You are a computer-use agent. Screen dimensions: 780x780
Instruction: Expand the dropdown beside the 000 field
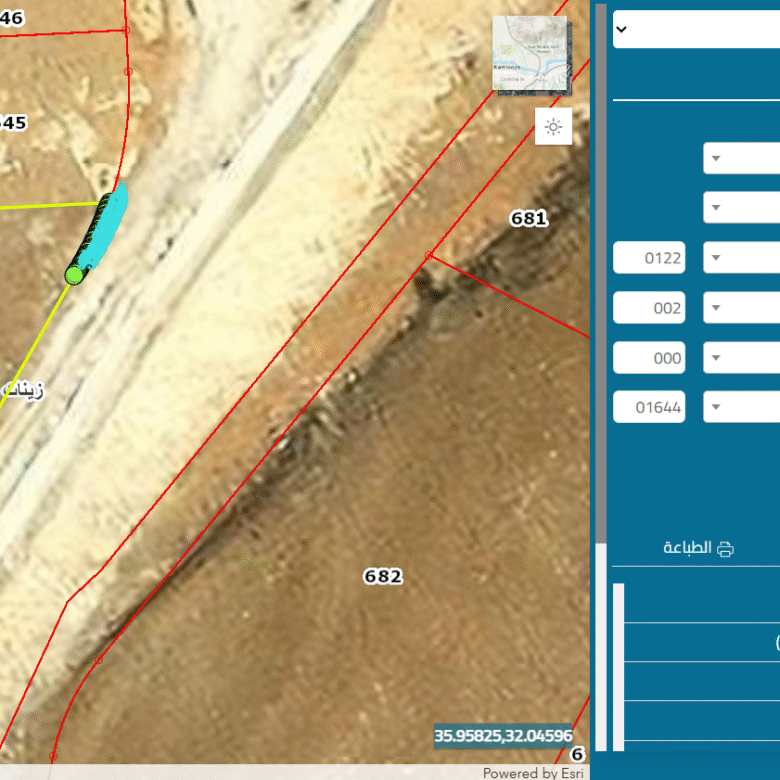(716, 358)
